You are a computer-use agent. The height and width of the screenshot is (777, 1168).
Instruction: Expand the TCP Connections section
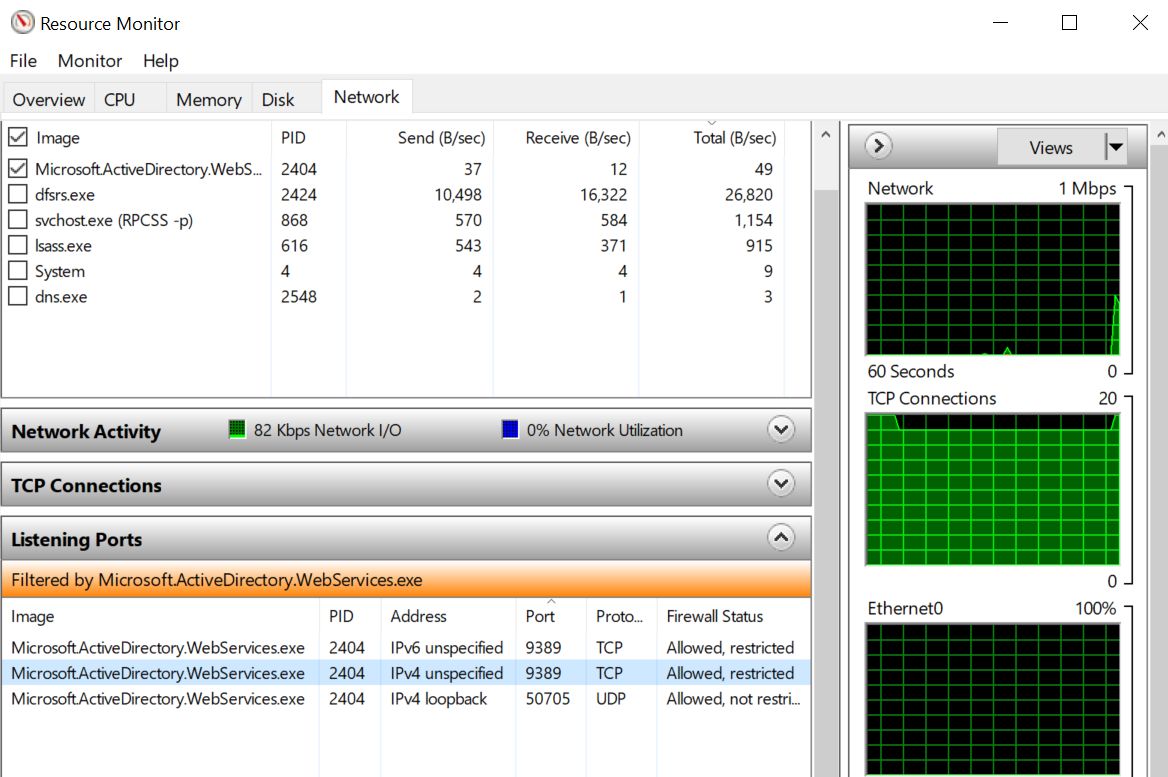point(782,483)
